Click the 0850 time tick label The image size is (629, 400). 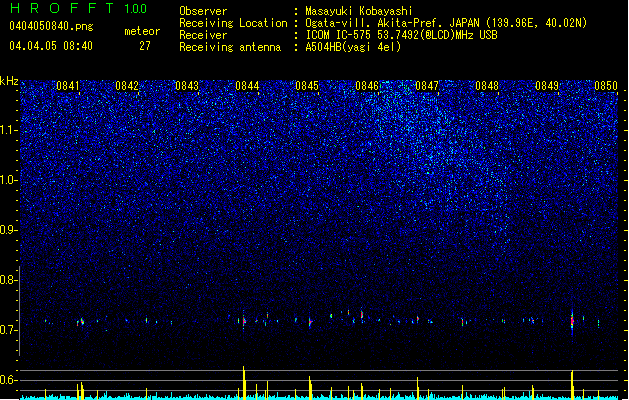pyautogui.click(x=606, y=86)
